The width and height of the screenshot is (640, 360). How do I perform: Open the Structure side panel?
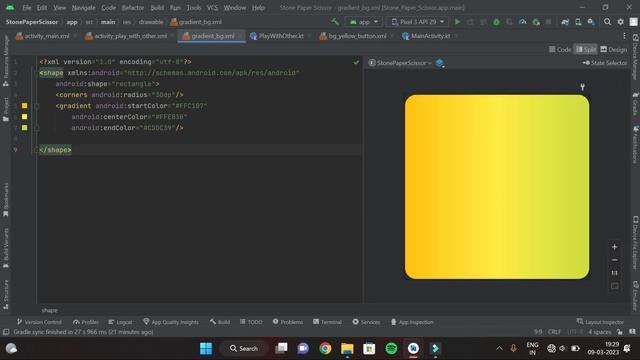coord(6,294)
